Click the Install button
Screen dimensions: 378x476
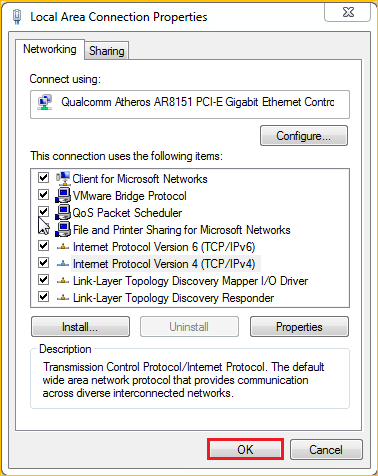coord(80,327)
